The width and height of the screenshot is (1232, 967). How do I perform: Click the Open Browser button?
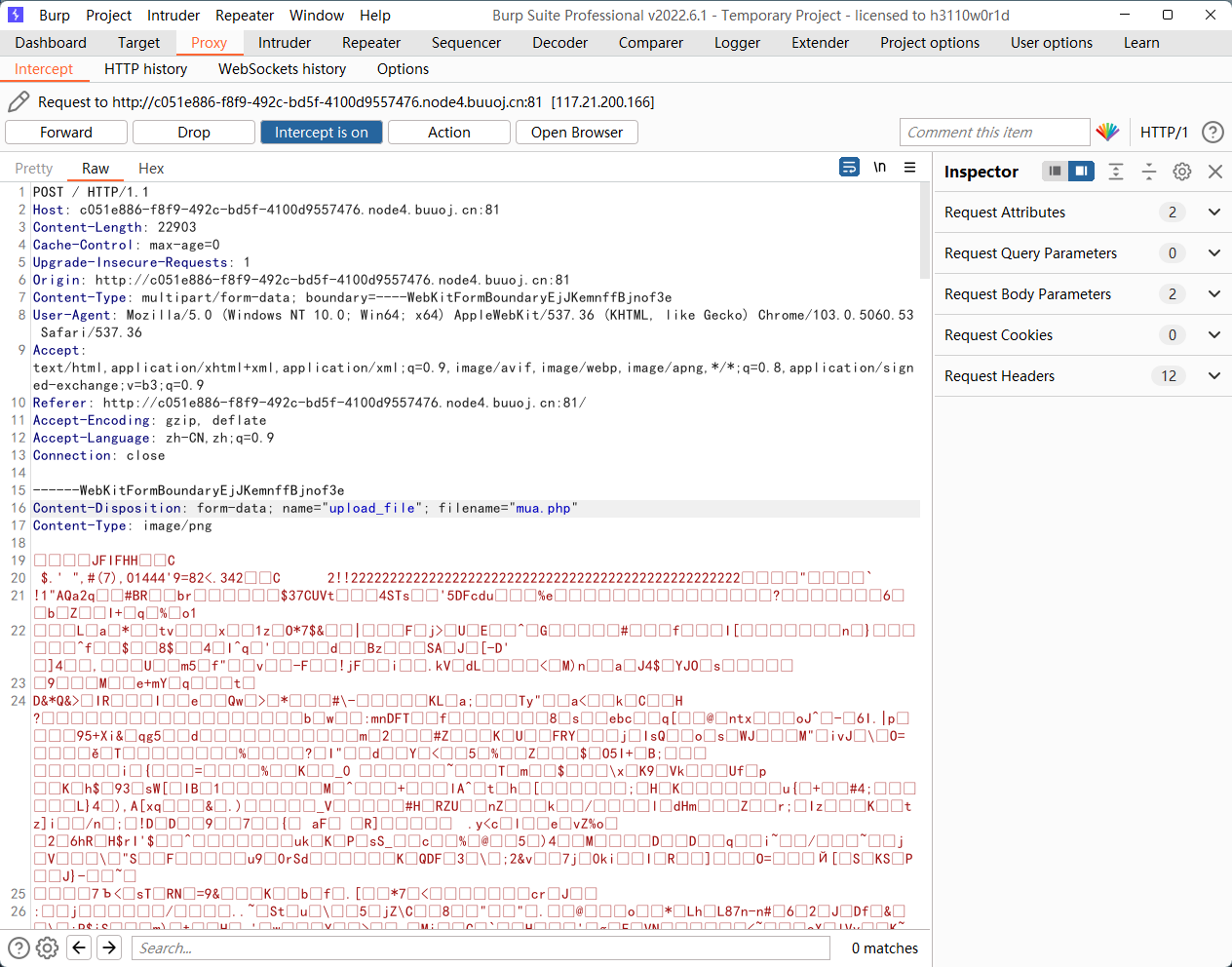[577, 132]
